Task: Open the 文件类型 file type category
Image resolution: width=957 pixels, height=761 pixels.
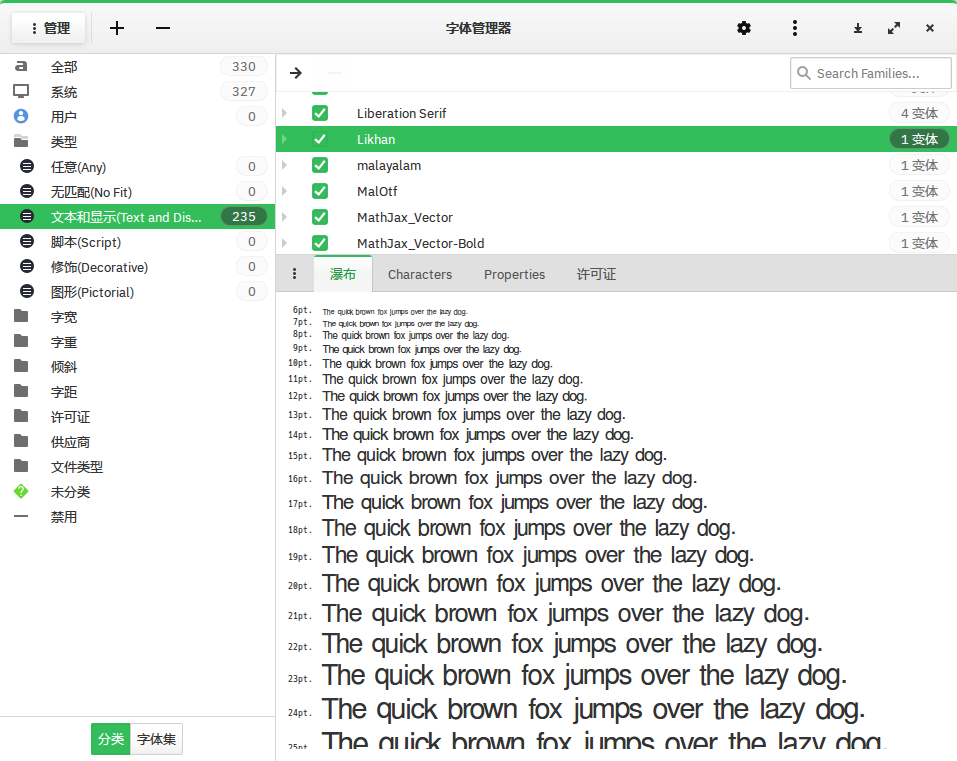Action: click(137, 467)
